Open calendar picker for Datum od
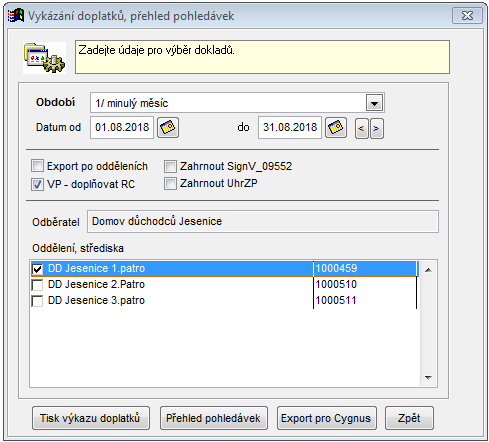 pyautogui.click(x=168, y=128)
